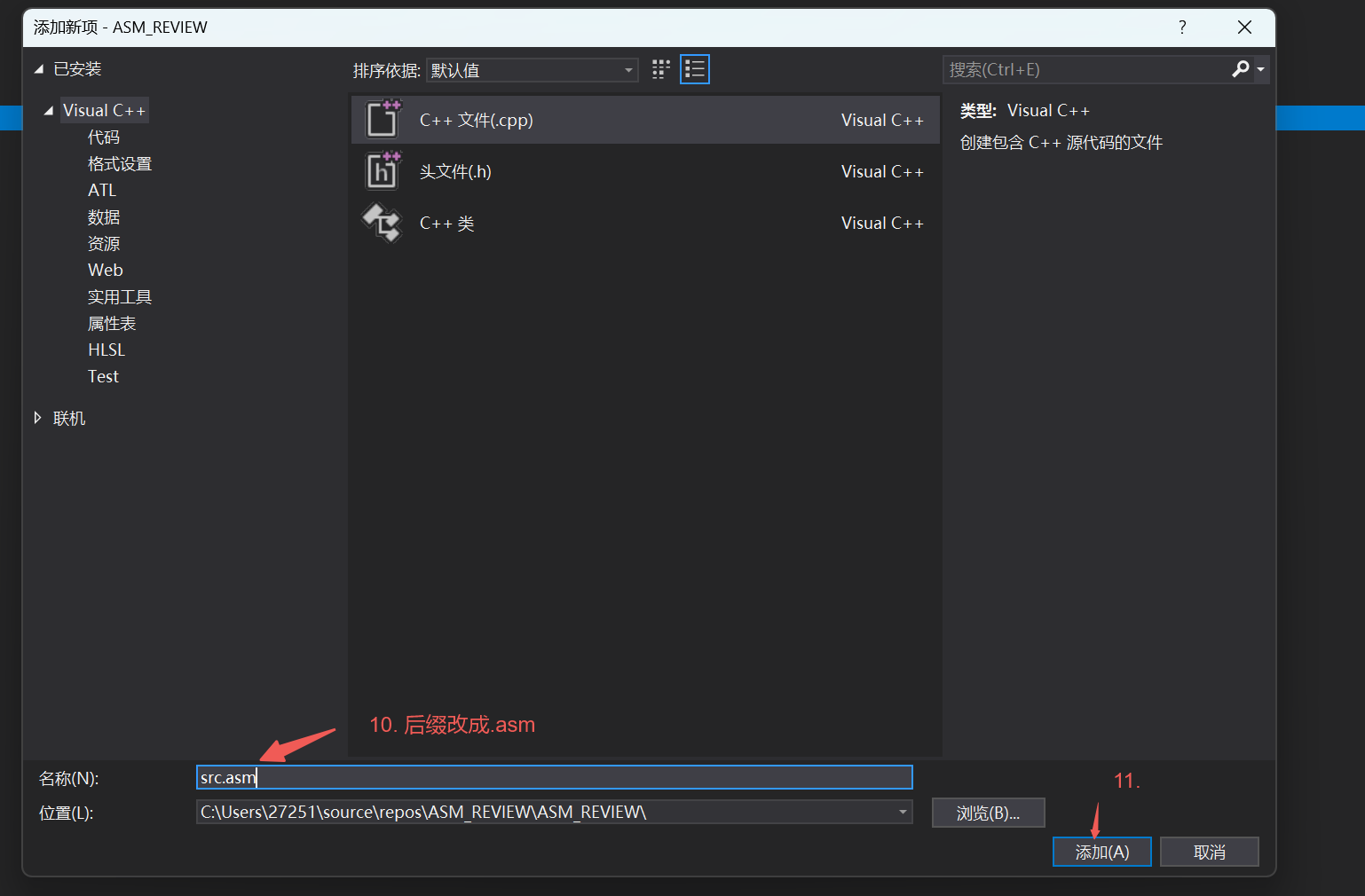Select HLSL category
This screenshot has width=1365, height=896.
point(107,350)
